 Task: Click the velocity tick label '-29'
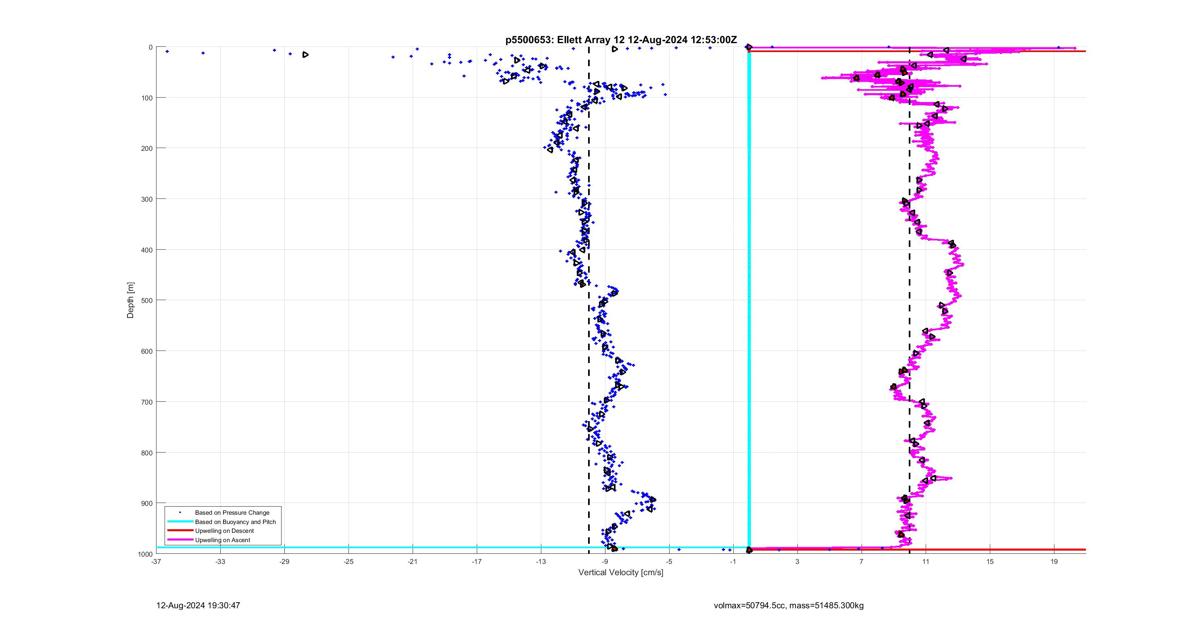pyautogui.click(x=284, y=562)
